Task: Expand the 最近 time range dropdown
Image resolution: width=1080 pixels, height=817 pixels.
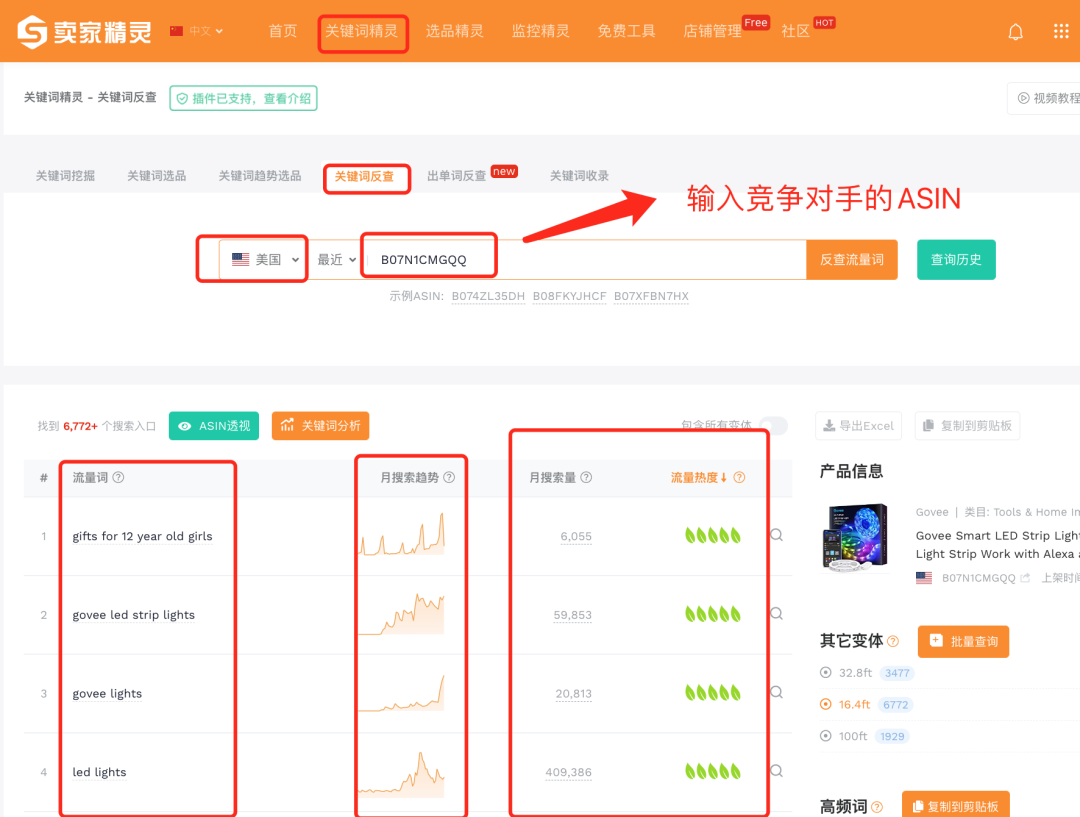Action: [338, 258]
